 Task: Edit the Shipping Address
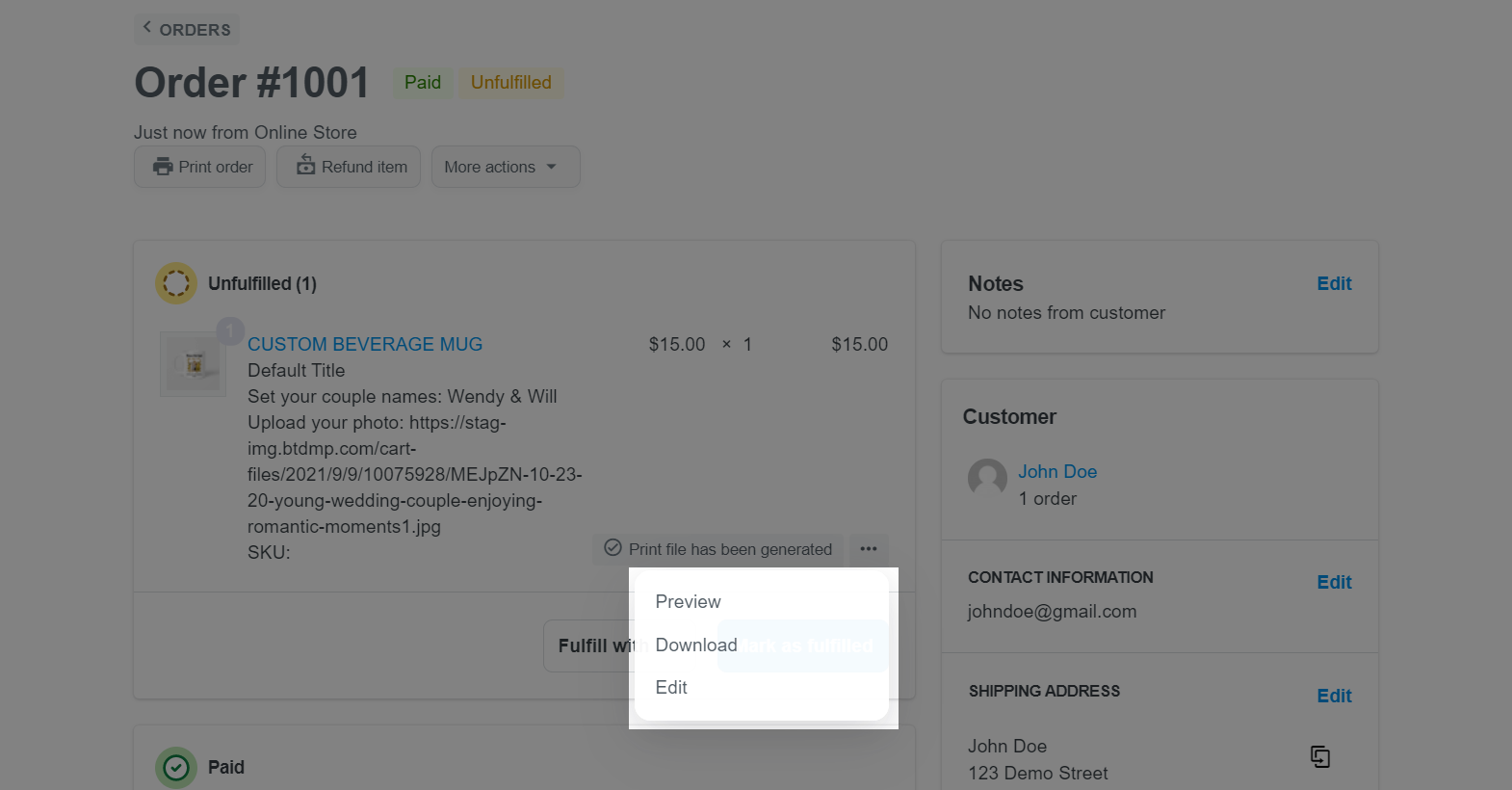click(x=1334, y=696)
